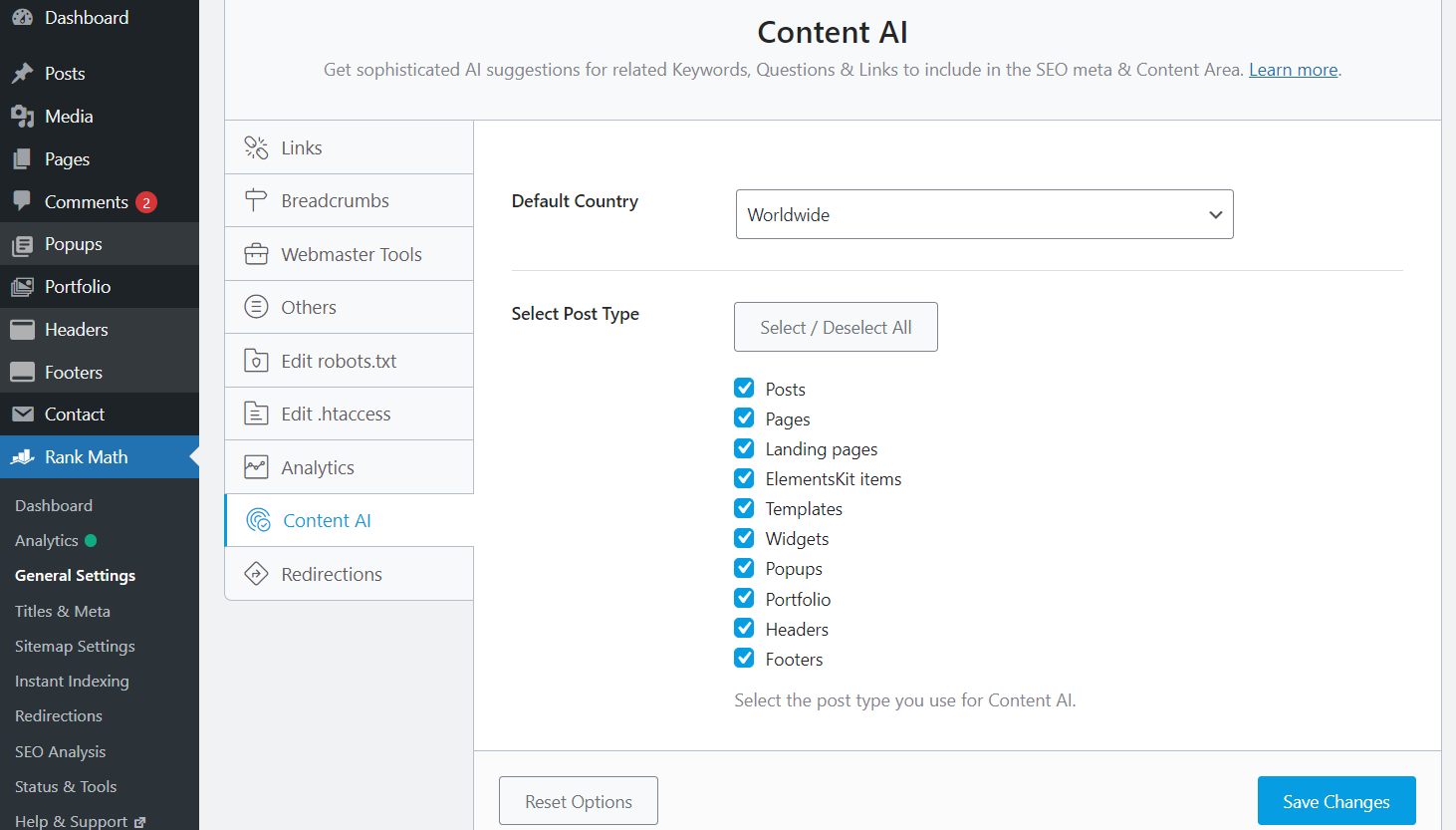Toggle the Portfolio post type checkbox

tap(744, 598)
